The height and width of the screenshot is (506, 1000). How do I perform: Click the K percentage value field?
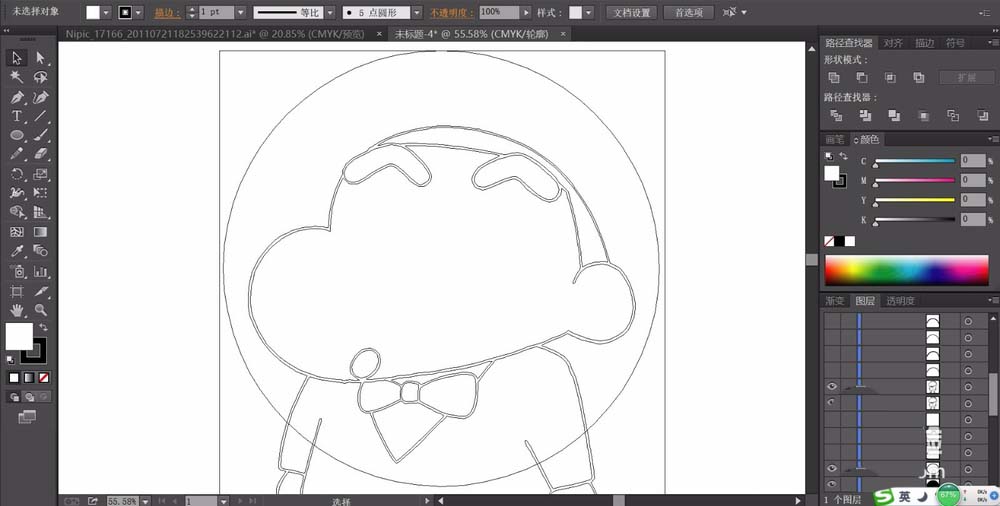[973, 219]
